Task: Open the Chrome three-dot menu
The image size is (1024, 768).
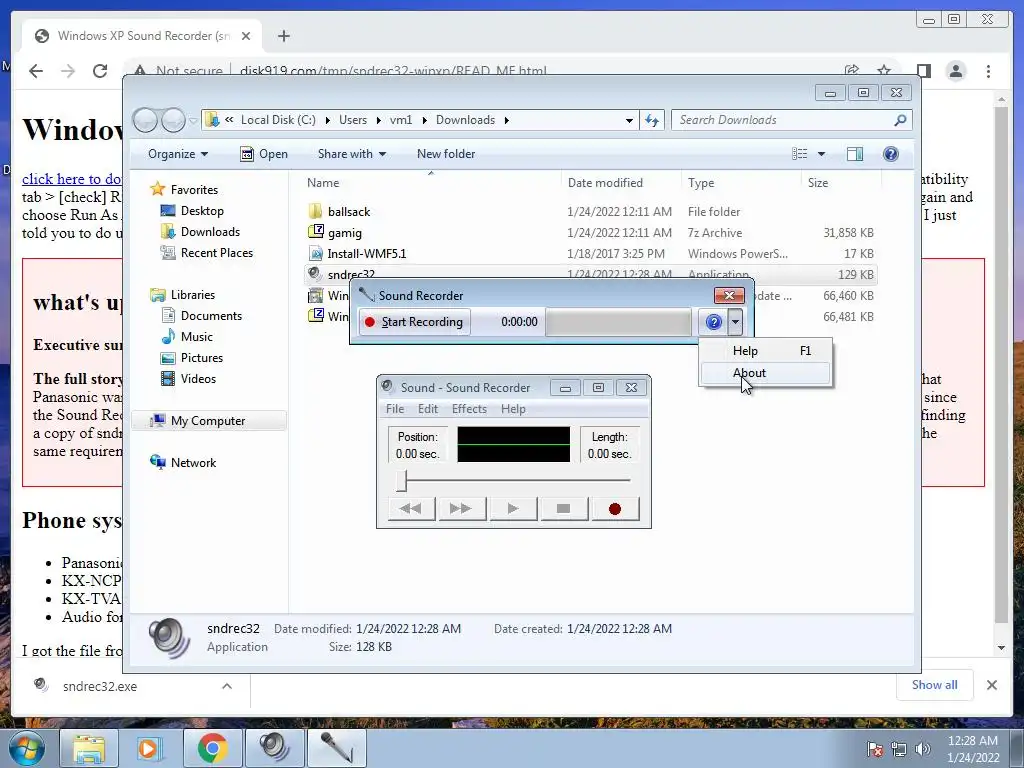Action: (x=989, y=71)
